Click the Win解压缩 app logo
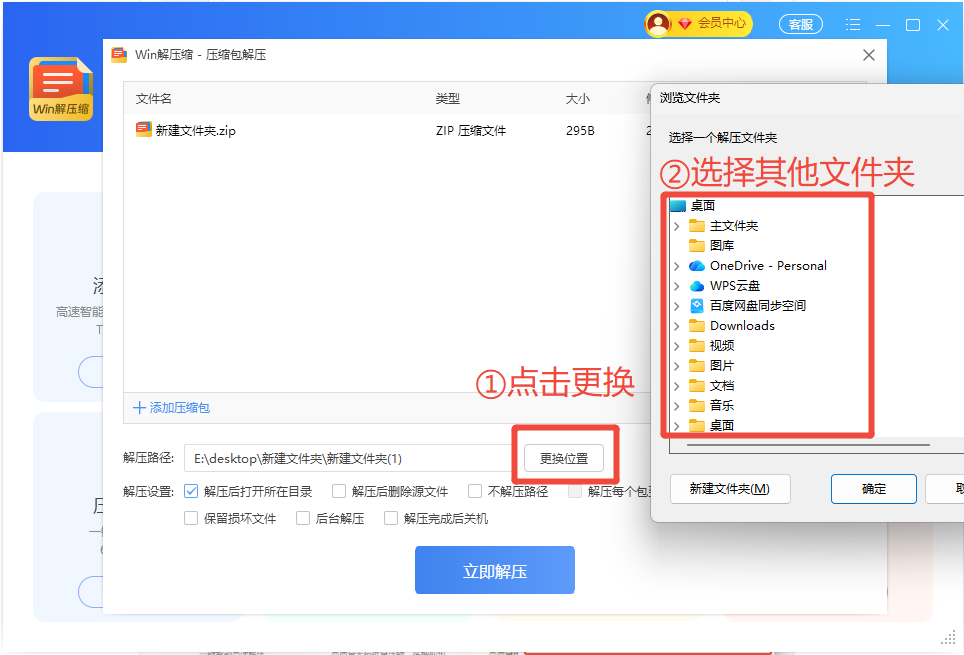 click(x=61, y=89)
